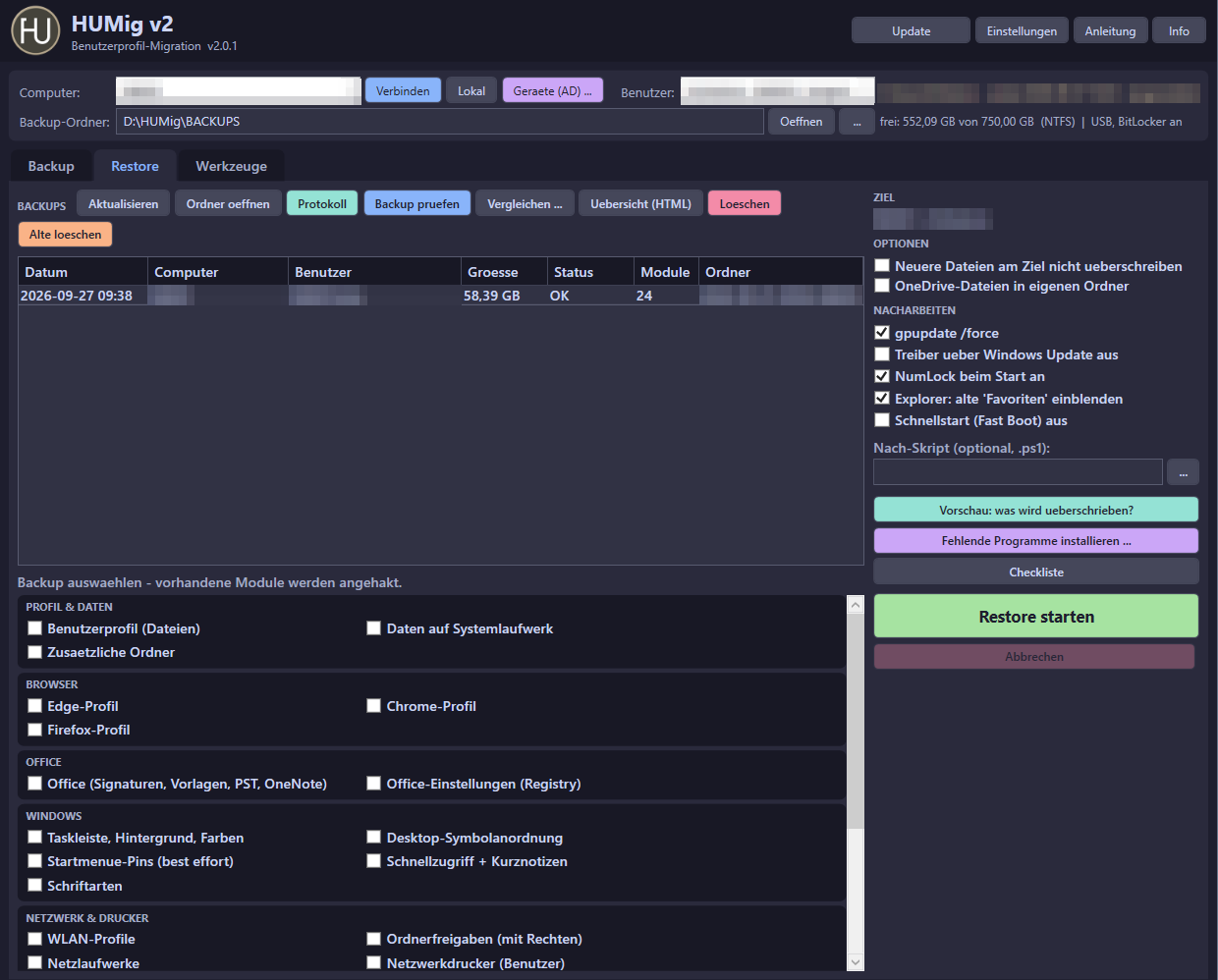Click Backup pruefen button

coord(416,203)
